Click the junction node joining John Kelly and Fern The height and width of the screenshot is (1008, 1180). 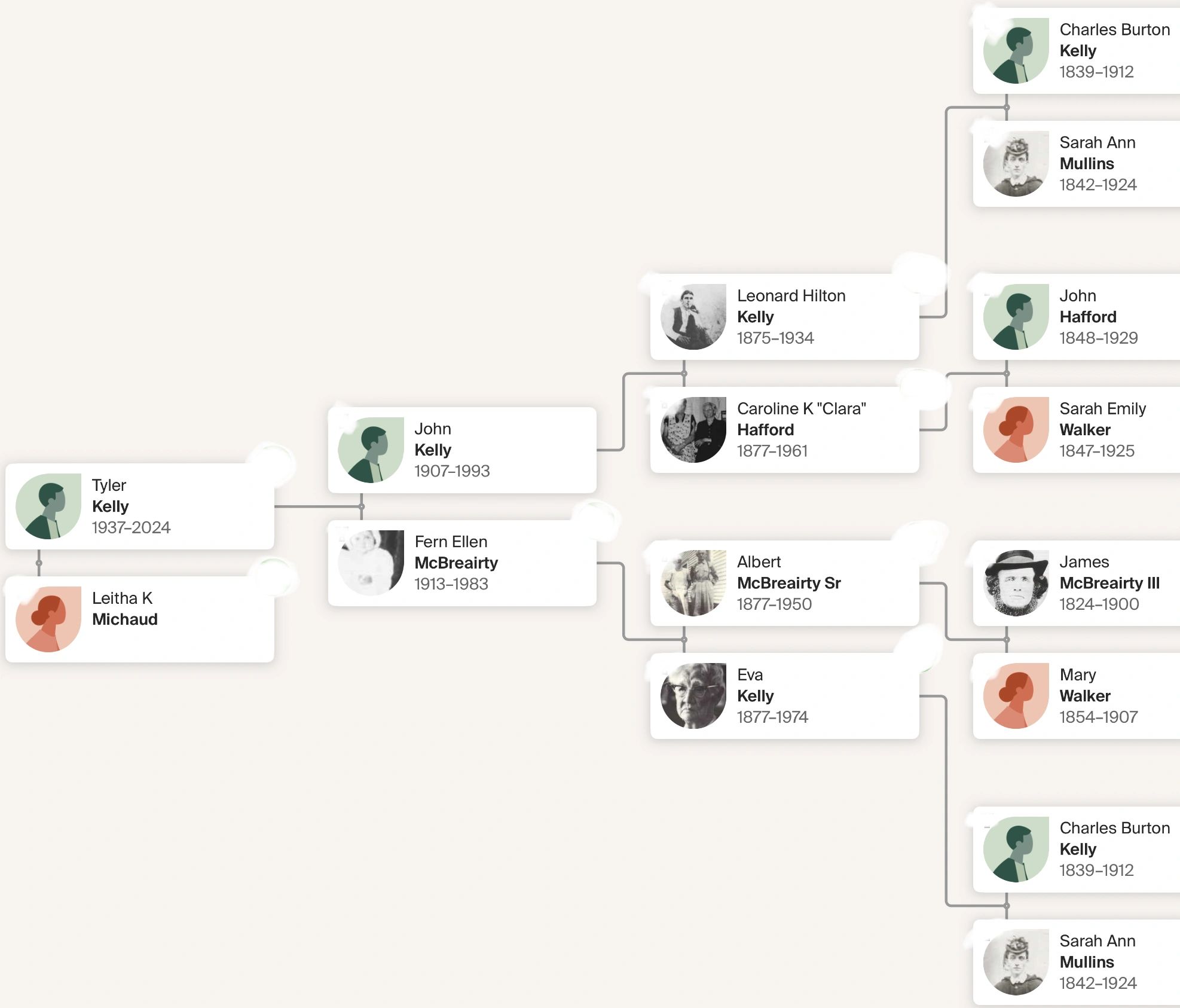click(x=362, y=507)
